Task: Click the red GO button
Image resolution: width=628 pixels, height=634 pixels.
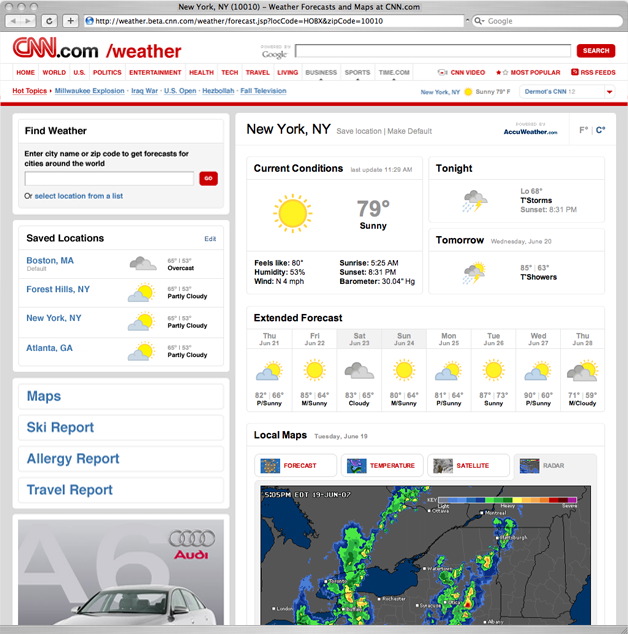Action: point(208,178)
